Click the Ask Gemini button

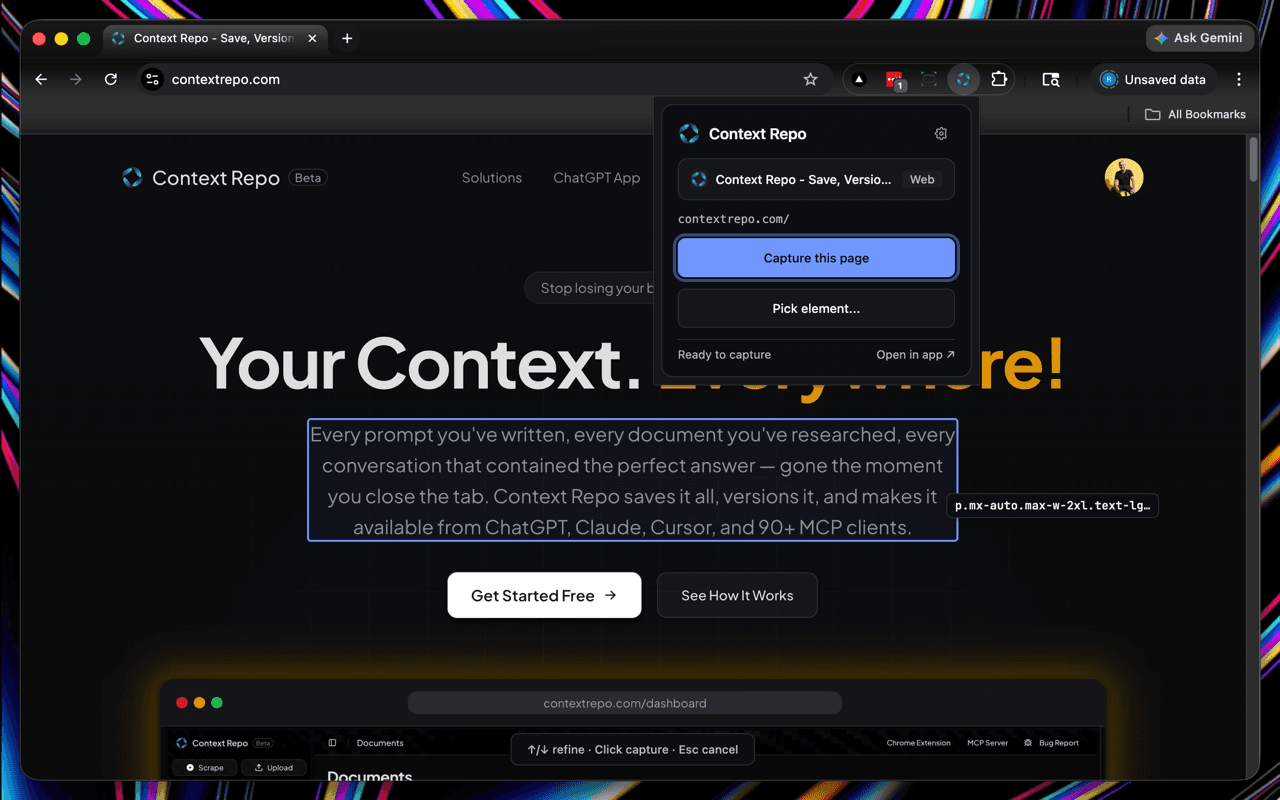[x=1198, y=38]
